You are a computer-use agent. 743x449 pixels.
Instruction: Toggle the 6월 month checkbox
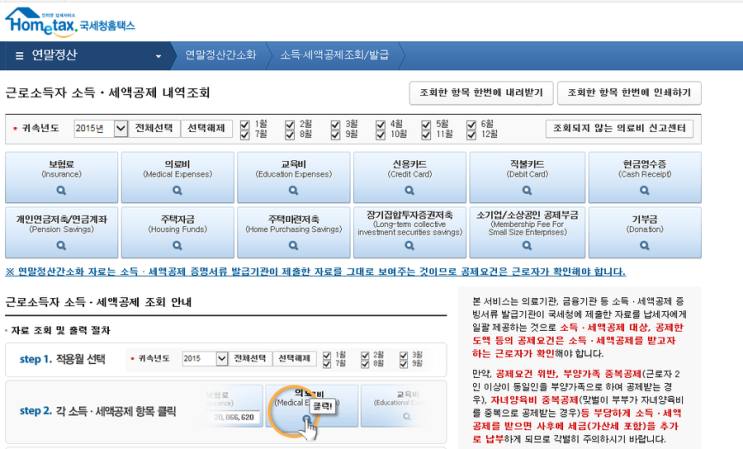pos(471,125)
